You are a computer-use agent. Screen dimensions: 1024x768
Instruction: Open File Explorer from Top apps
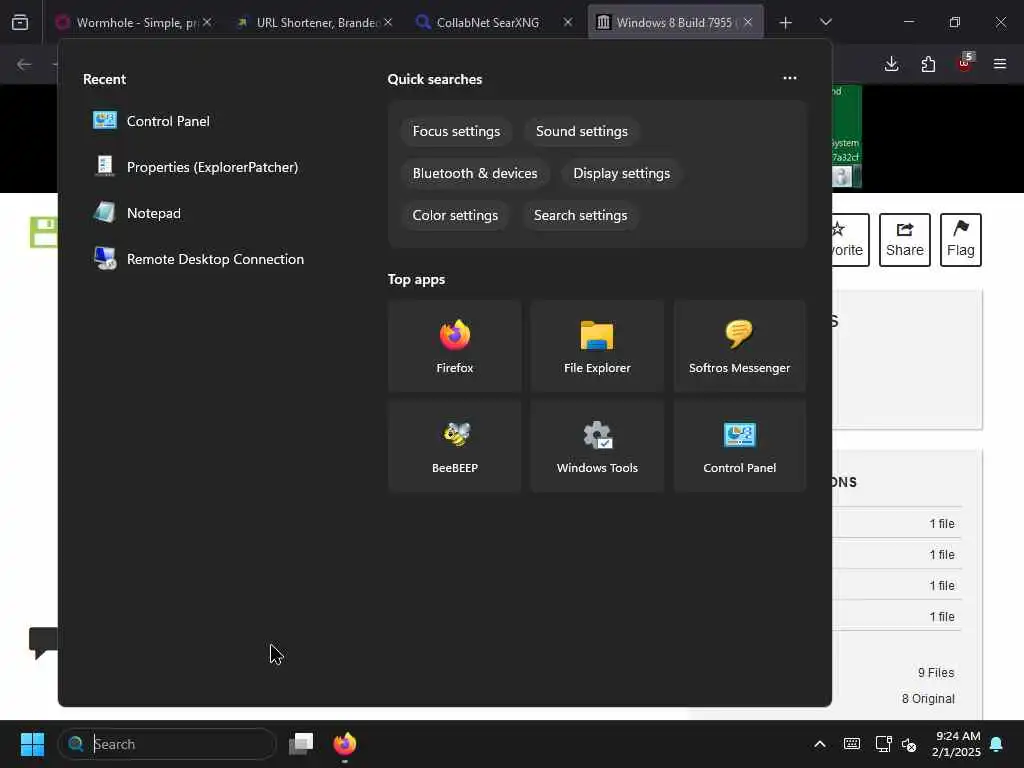[597, 346]
